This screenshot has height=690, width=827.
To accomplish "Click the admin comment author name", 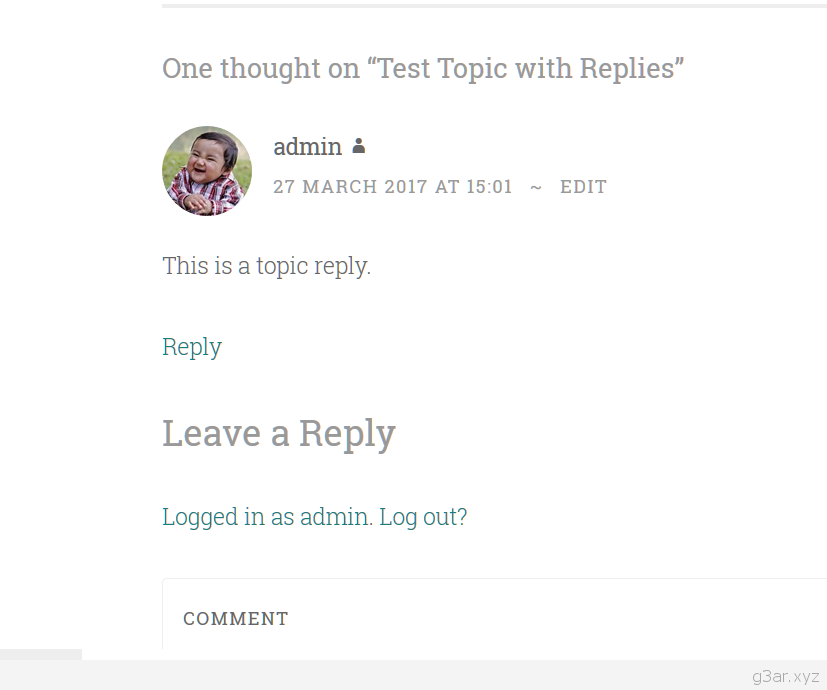I will [307, 147].
